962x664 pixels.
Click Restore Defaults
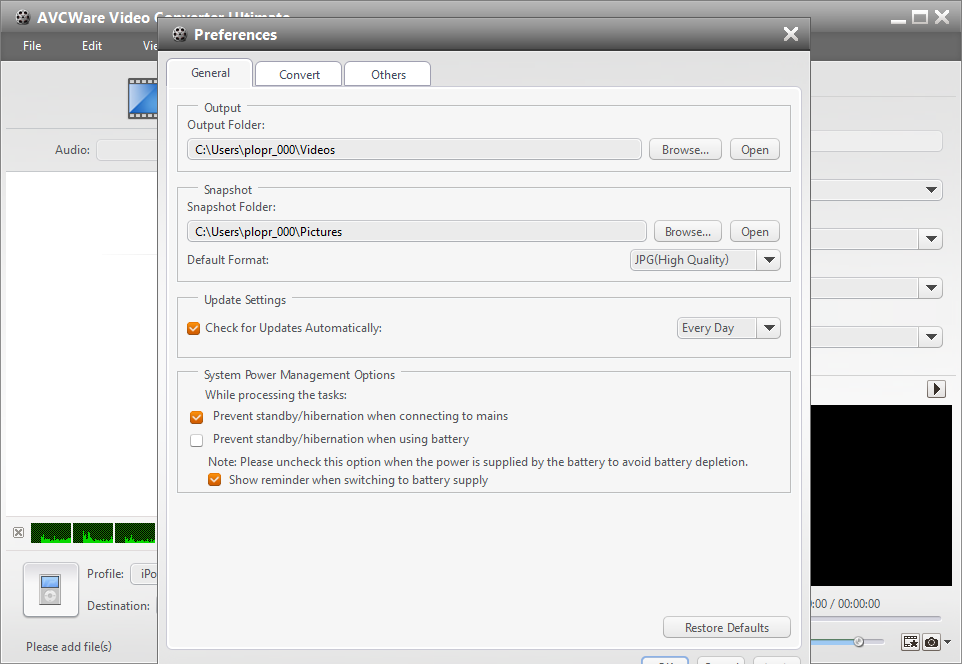726,627
